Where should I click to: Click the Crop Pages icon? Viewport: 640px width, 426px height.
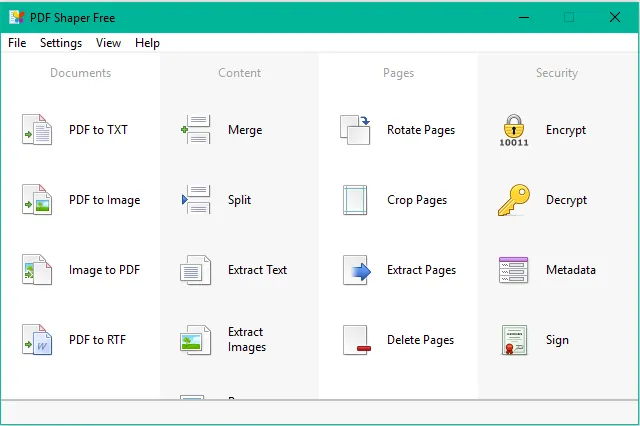pyautogui.click(x=355, y=200)
